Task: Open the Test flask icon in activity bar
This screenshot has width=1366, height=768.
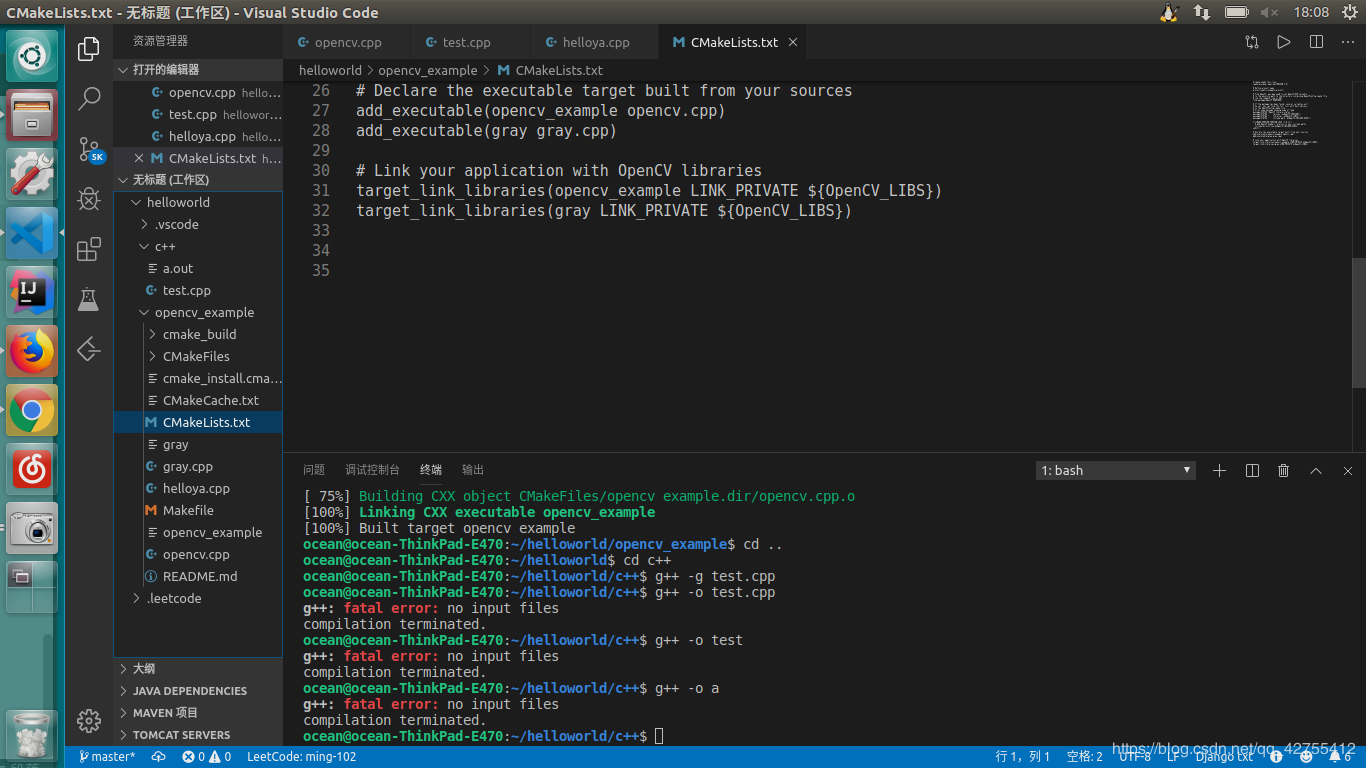Action: pyautogui.click(x=89, y=298)
